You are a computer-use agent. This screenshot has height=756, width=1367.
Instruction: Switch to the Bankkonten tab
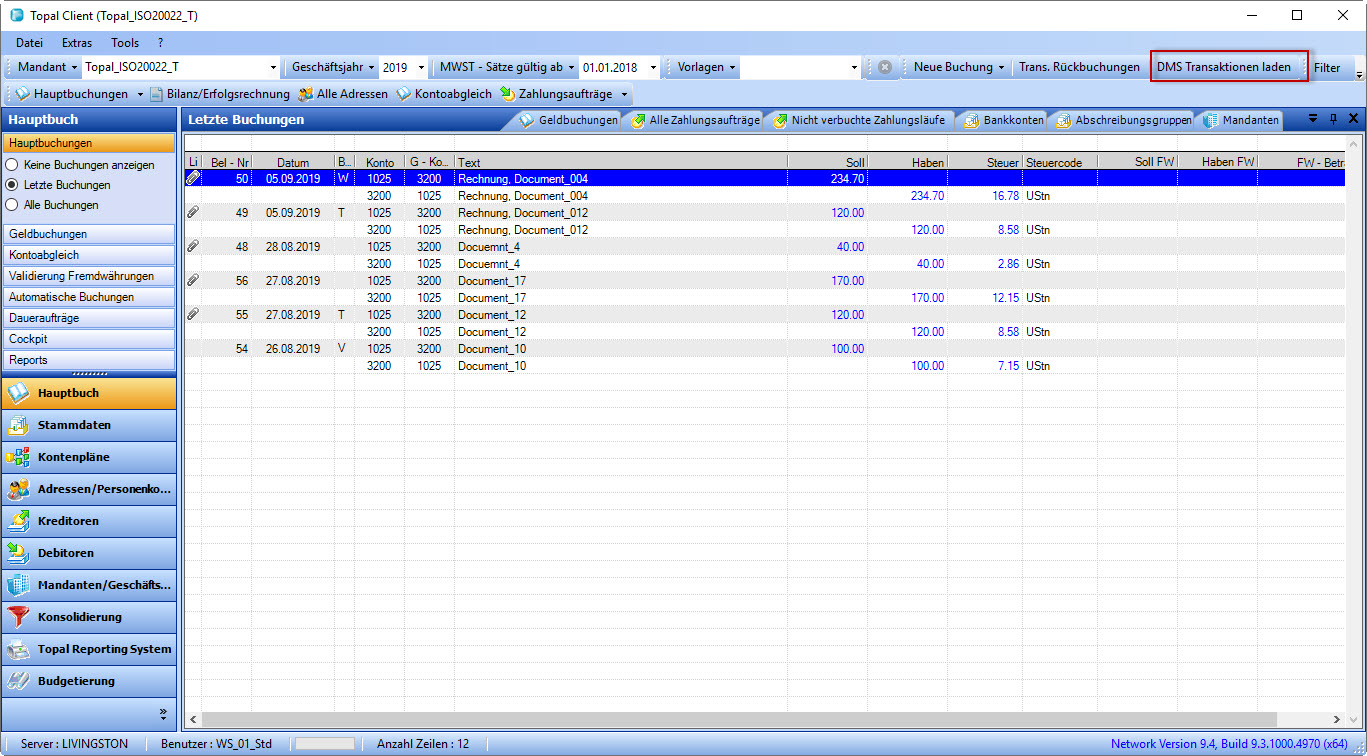click(1003, 120)
